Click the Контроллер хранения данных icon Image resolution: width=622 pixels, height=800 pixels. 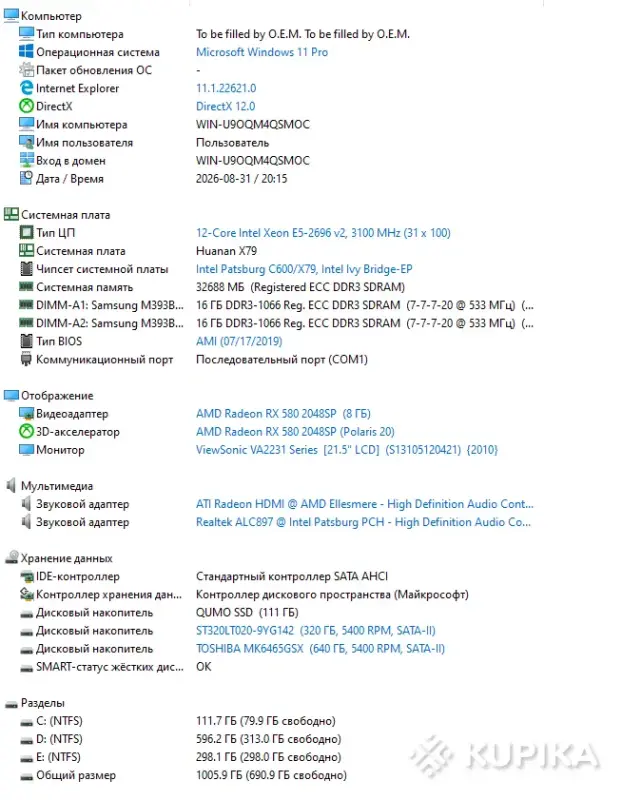coord(26,594)
